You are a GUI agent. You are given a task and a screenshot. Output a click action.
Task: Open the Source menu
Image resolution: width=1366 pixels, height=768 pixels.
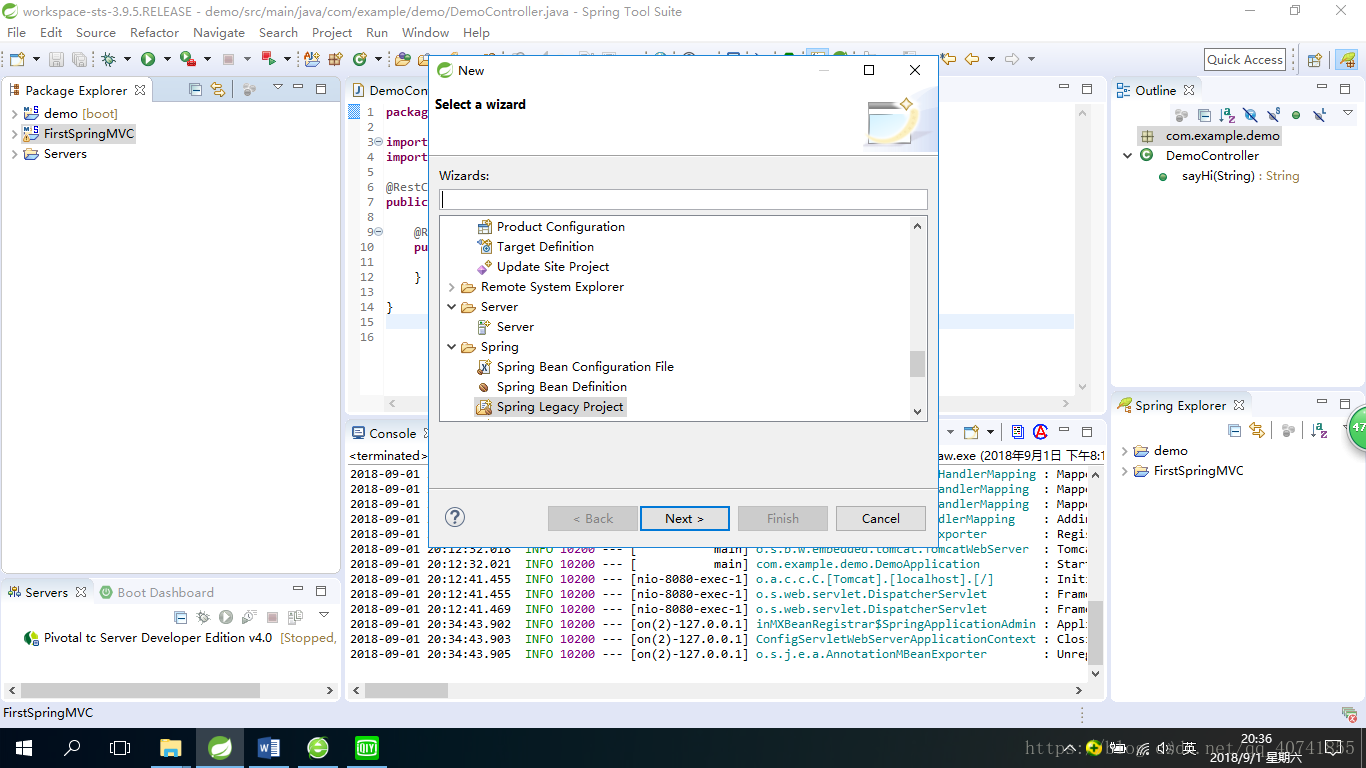tap(96, 33)
